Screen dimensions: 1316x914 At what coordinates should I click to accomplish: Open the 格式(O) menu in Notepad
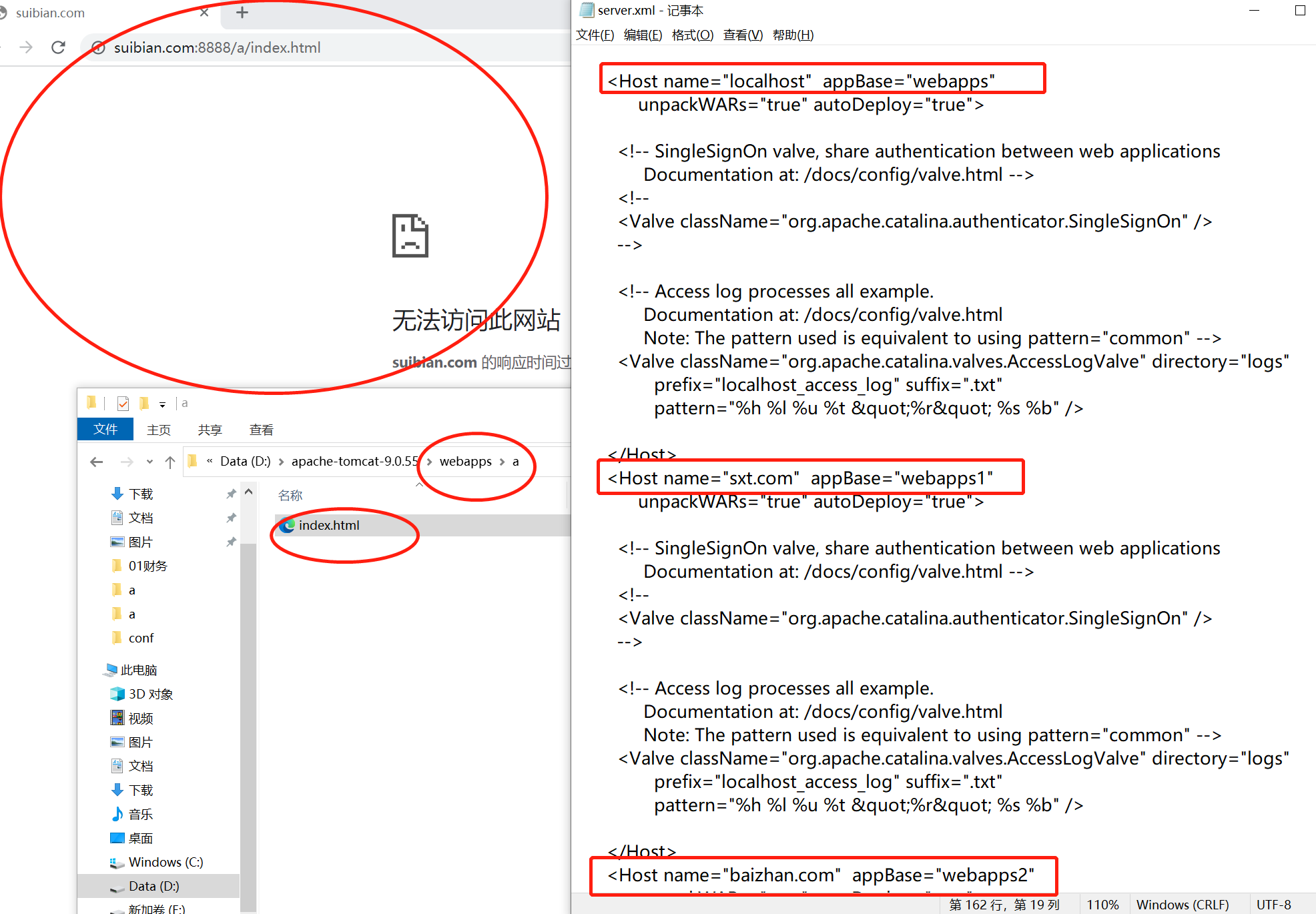click(x=693, y=35)
